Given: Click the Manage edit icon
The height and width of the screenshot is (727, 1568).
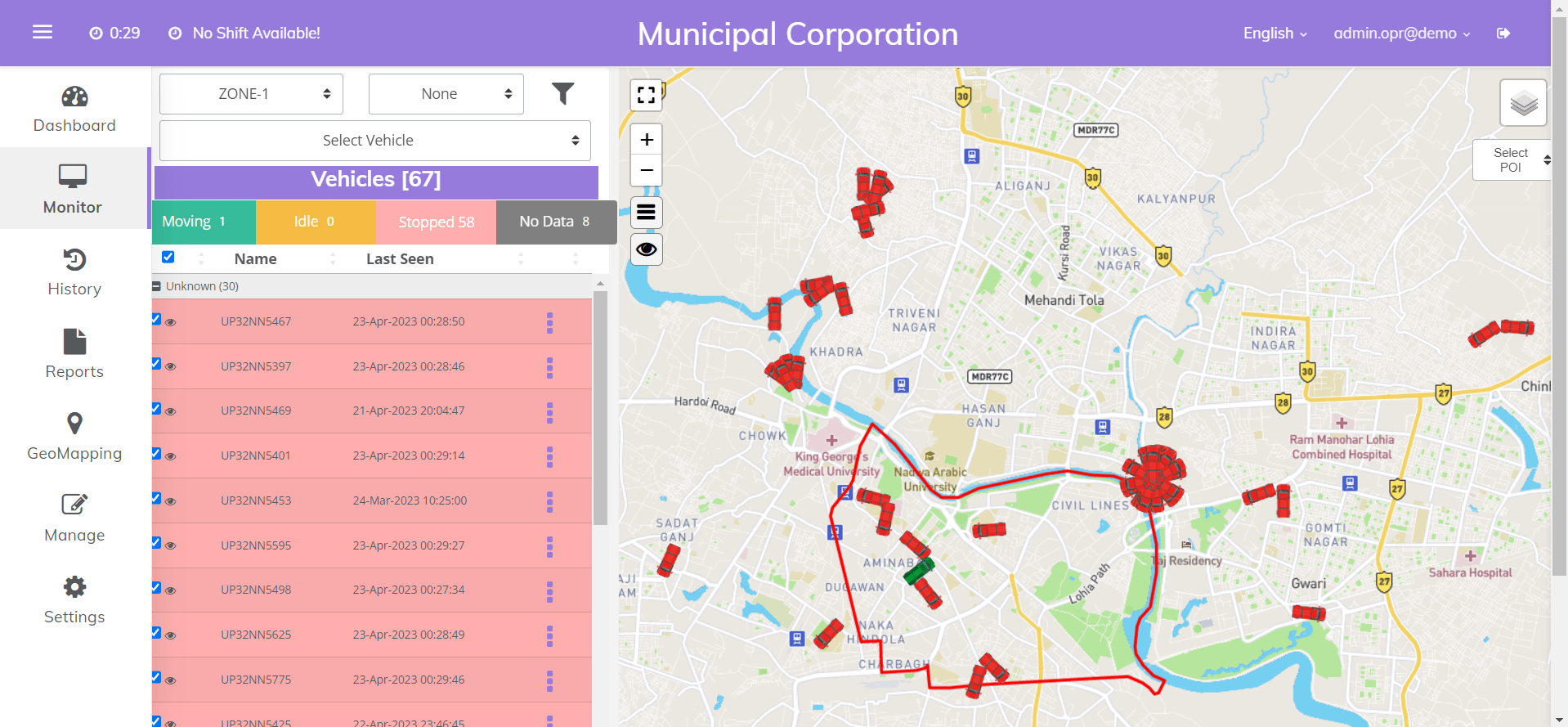Looking at the screenshot, I should (74, 504).
